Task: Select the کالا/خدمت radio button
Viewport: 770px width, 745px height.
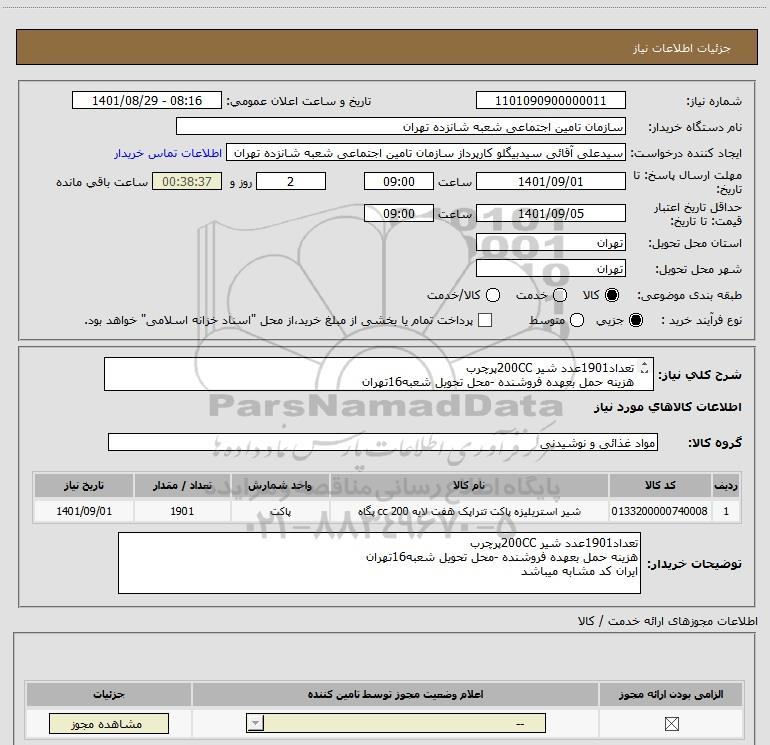Action: coord(493,295)
